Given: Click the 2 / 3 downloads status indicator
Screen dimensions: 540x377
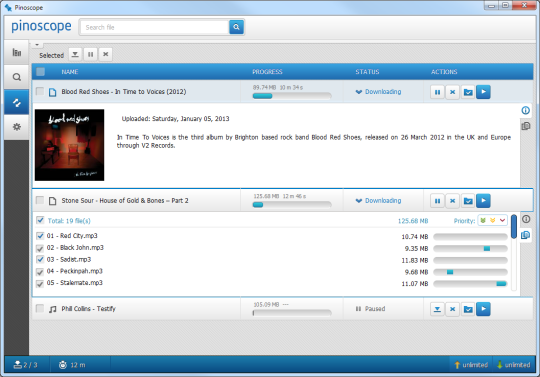Looking at the screenshot, I should pos(25,365).
